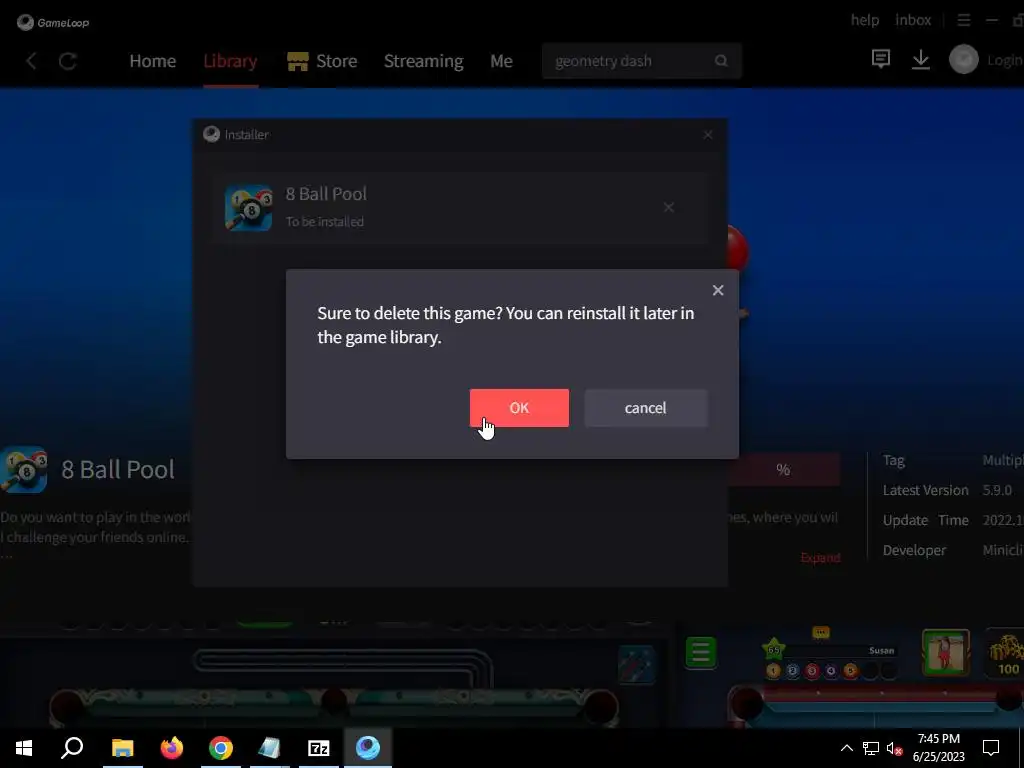The width and height of the screenshot is (1024, 768).
Task: Click the 'Developer' label
Action: pyautogui.click(x=914, y=550)
